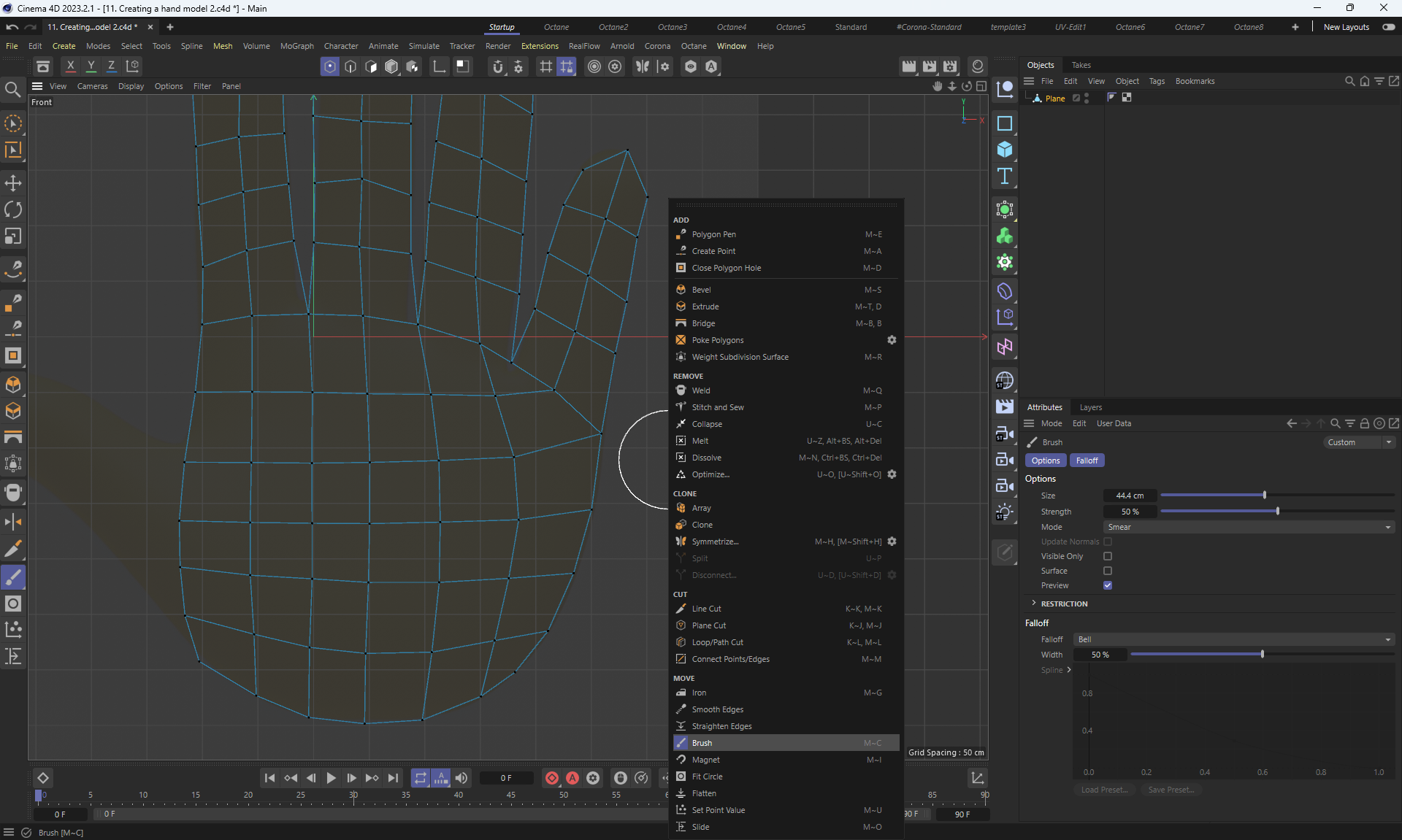This screenshot has width=1402, height=840.
Task: Click the Record Active Objects button
Action: pos(552,778)
